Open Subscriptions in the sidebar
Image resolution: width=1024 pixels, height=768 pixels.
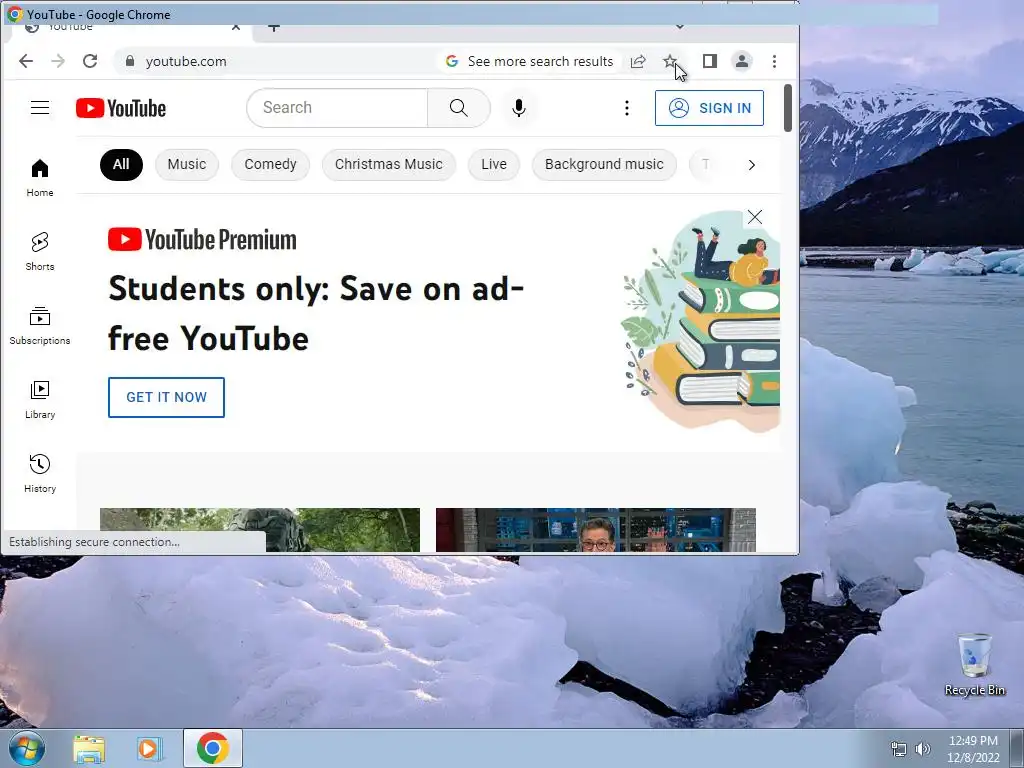click(40, 325)
